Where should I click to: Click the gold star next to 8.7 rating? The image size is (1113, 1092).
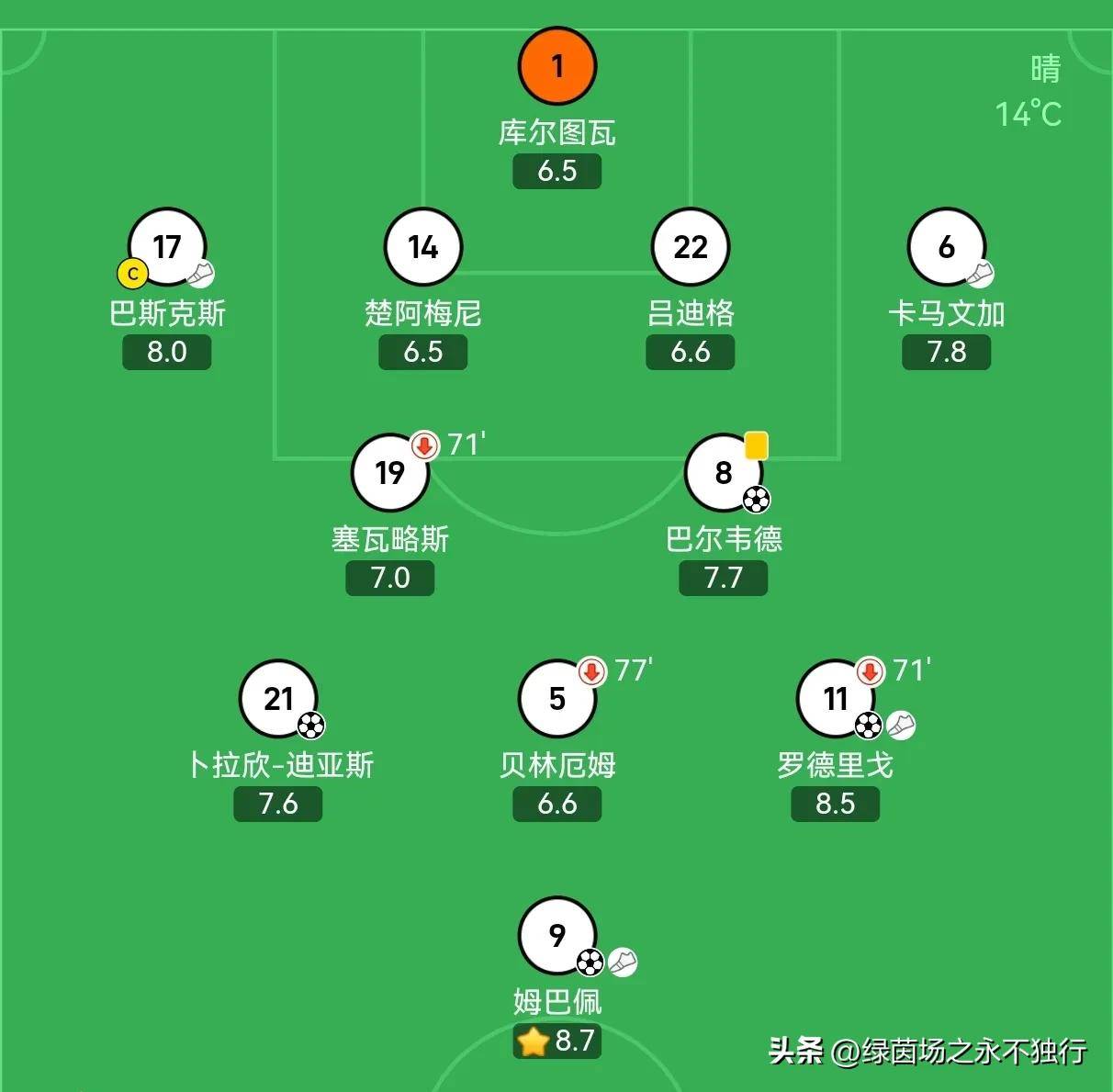533,1041
